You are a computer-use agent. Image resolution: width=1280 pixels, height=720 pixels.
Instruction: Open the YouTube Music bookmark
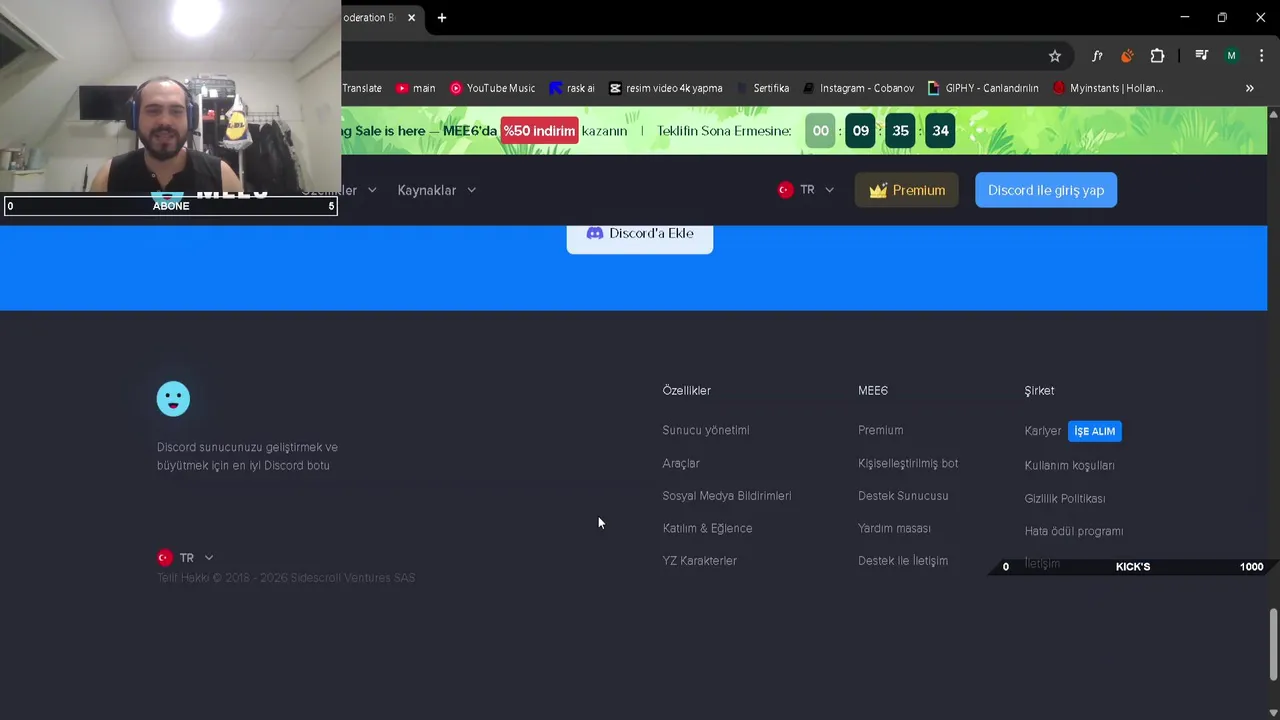[492, 88]
